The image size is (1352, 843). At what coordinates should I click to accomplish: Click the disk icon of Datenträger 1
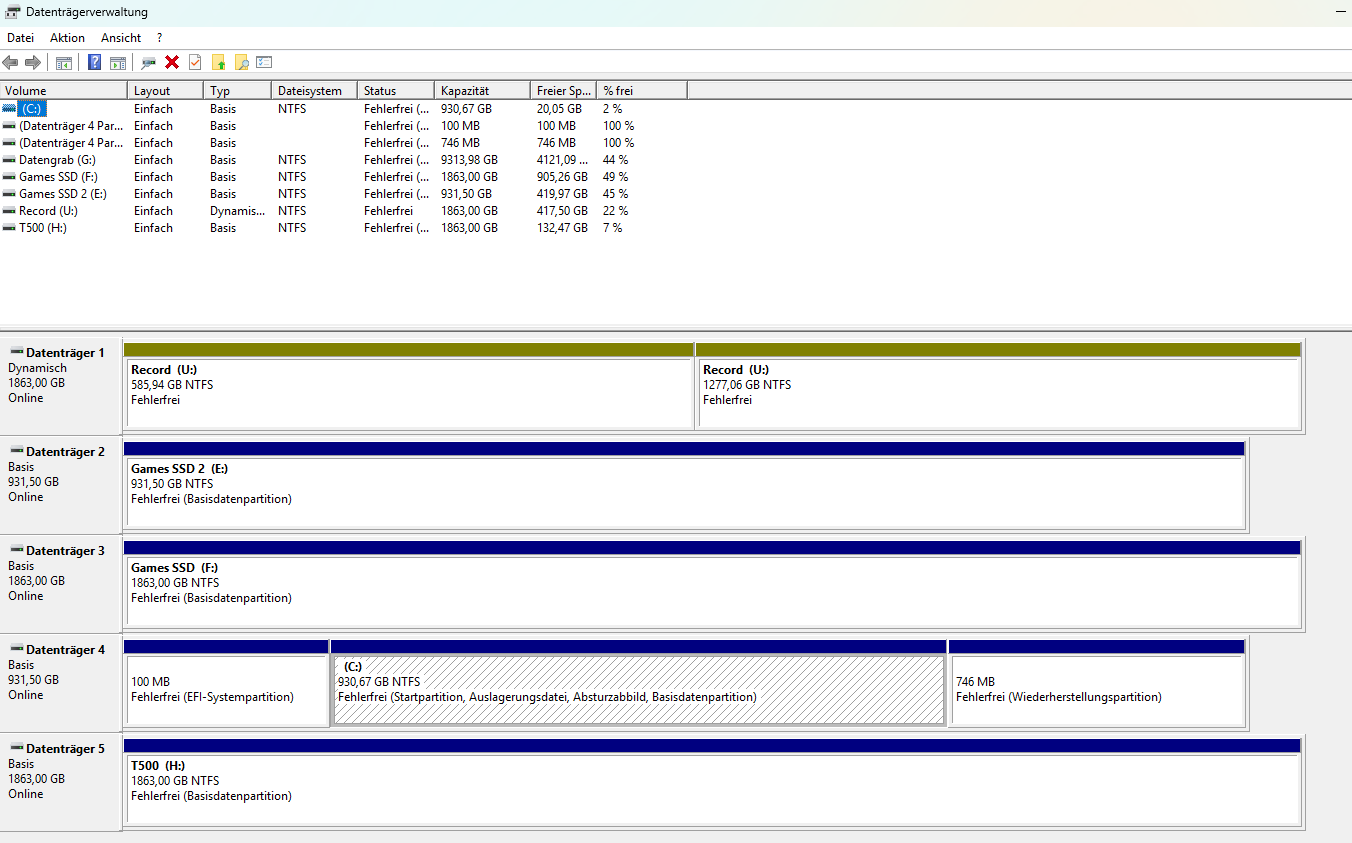pyautogui.click(x=16, y=352)
